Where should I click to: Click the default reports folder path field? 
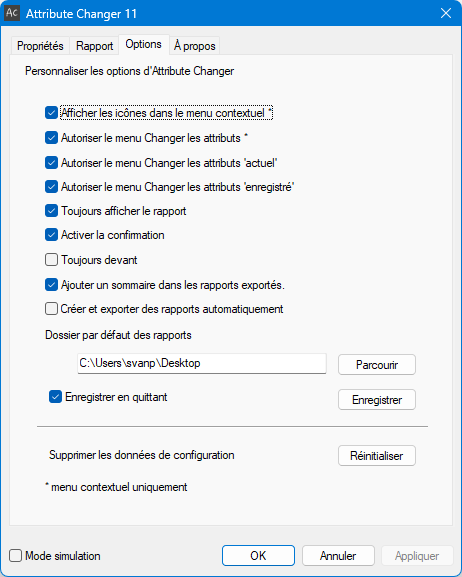pyautogui.click(x=202, y=364)
